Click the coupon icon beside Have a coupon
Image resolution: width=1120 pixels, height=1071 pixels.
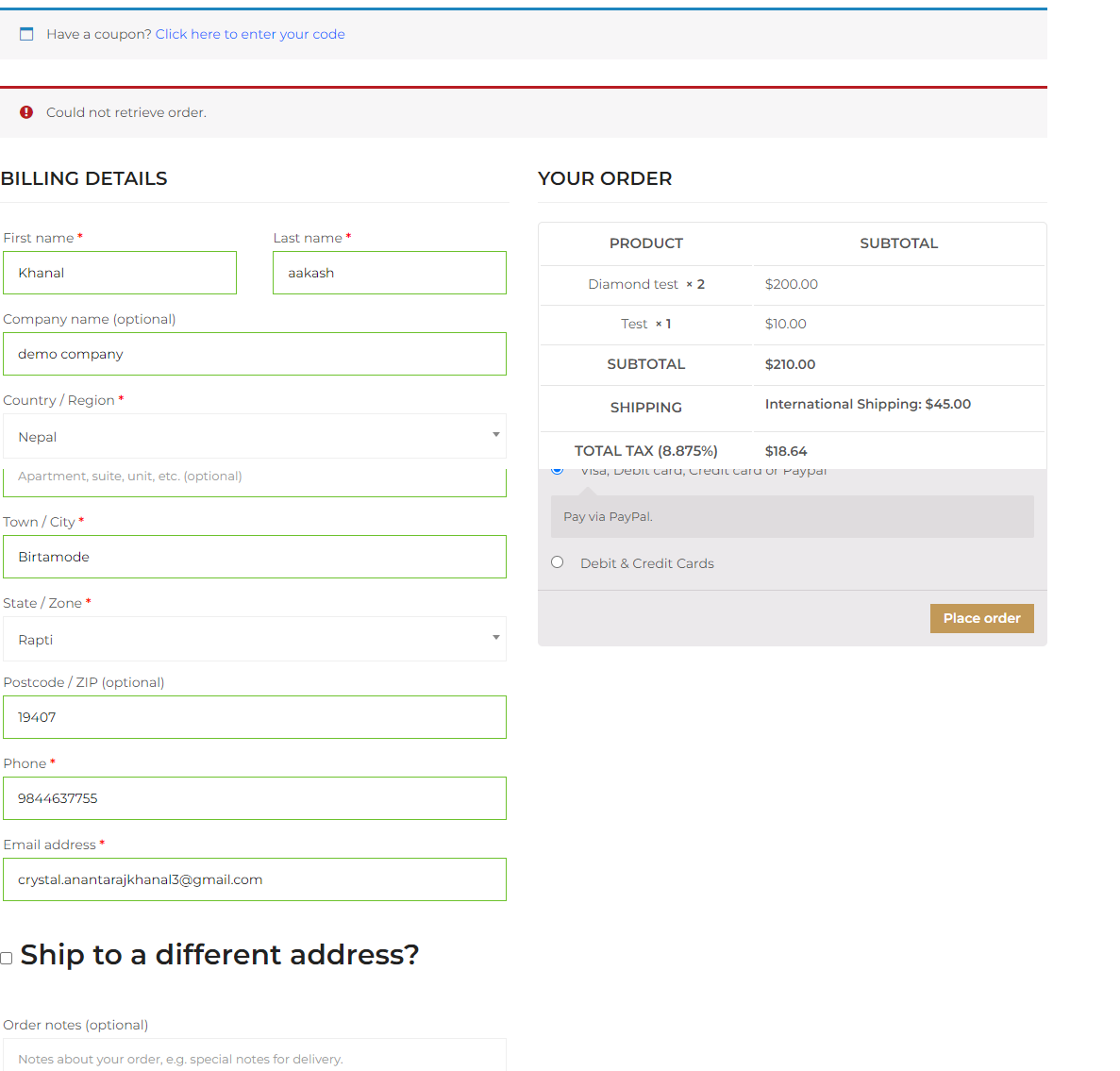[x=26, y=34]
